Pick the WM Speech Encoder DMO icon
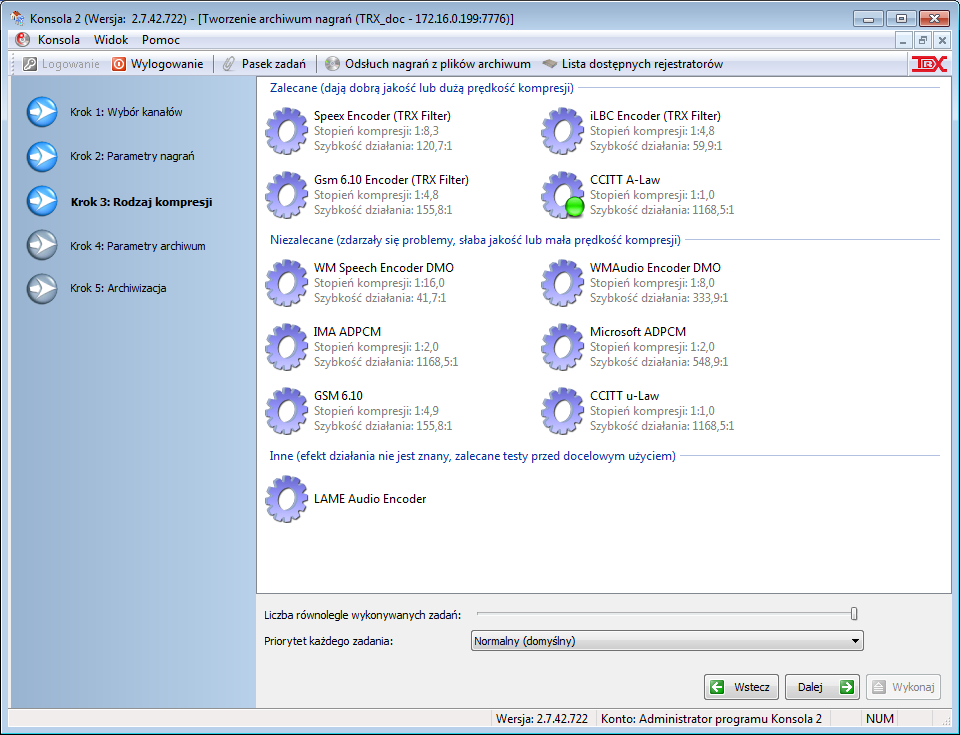960x735 pixels. [x=287, y=283]
